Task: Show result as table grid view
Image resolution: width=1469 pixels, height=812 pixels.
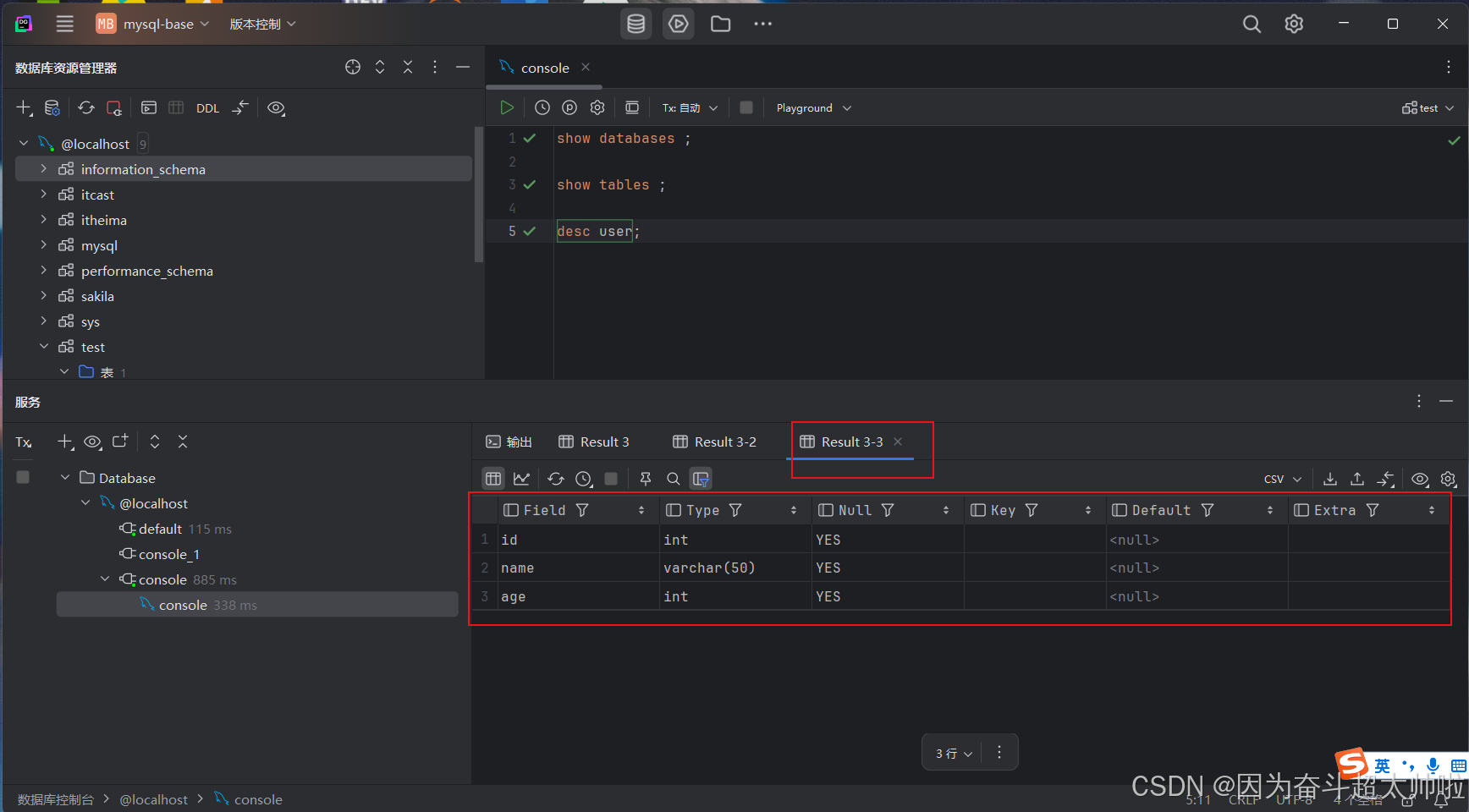Action: pyautogui.click(x=493, y=479)
